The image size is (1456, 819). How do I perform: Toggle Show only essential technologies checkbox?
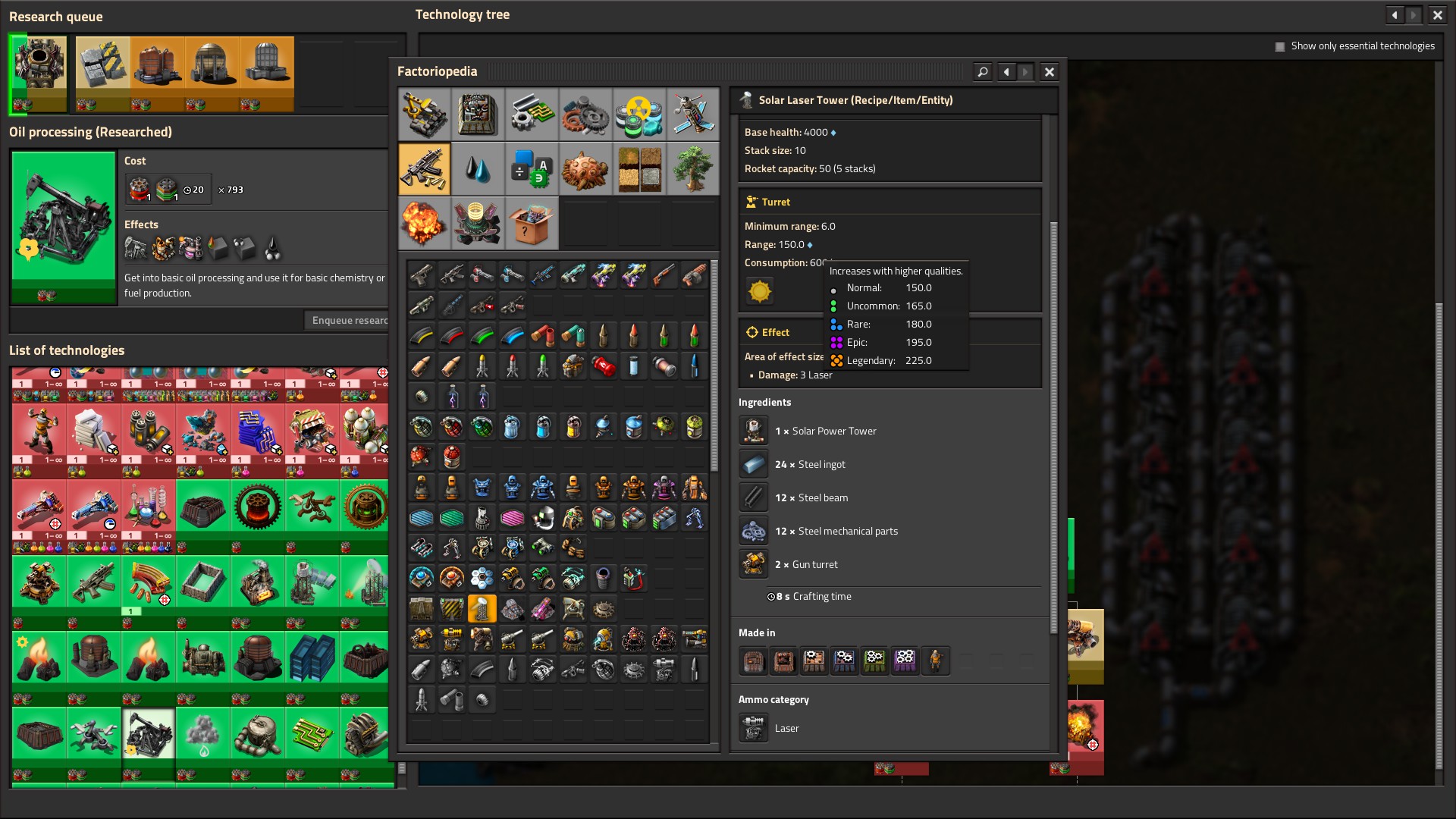[1280, 46]
